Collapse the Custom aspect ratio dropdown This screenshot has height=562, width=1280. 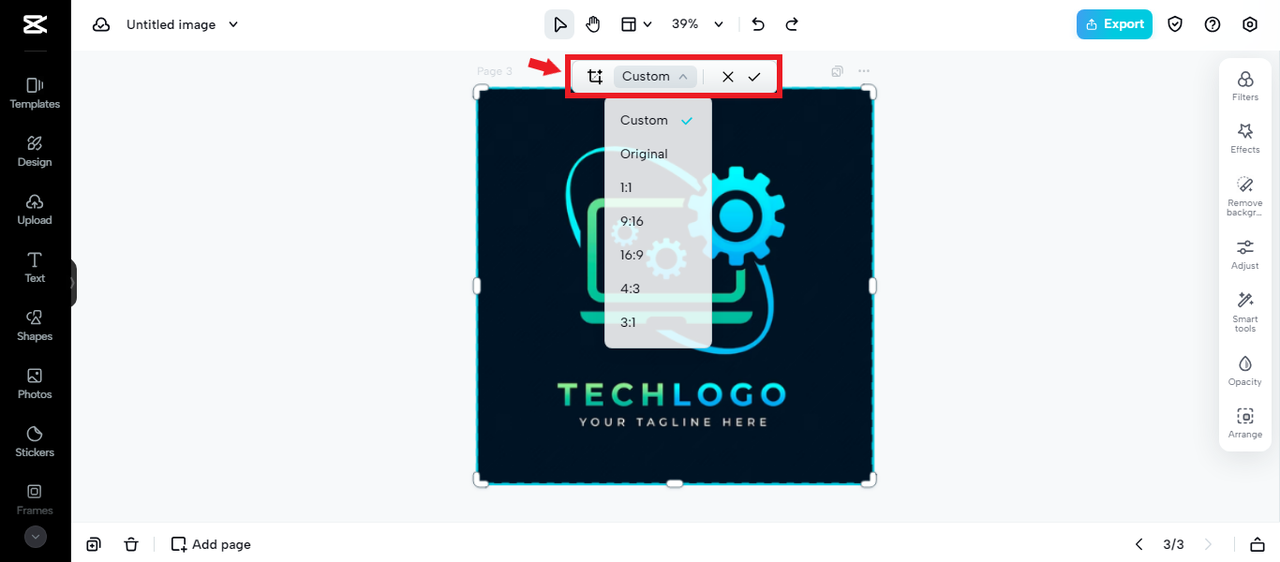[655, 76]
